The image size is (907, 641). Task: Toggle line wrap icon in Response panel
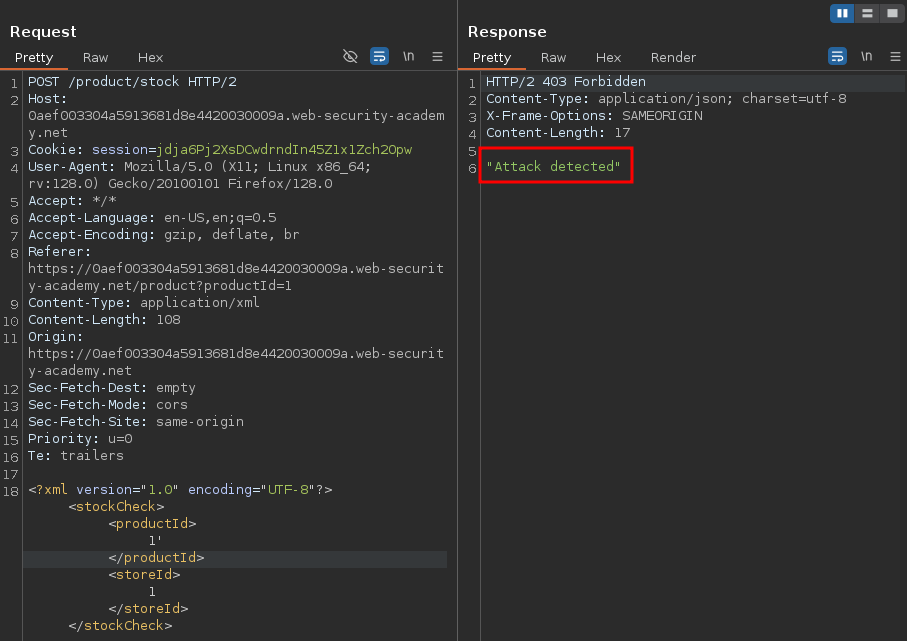click(837, 57)
